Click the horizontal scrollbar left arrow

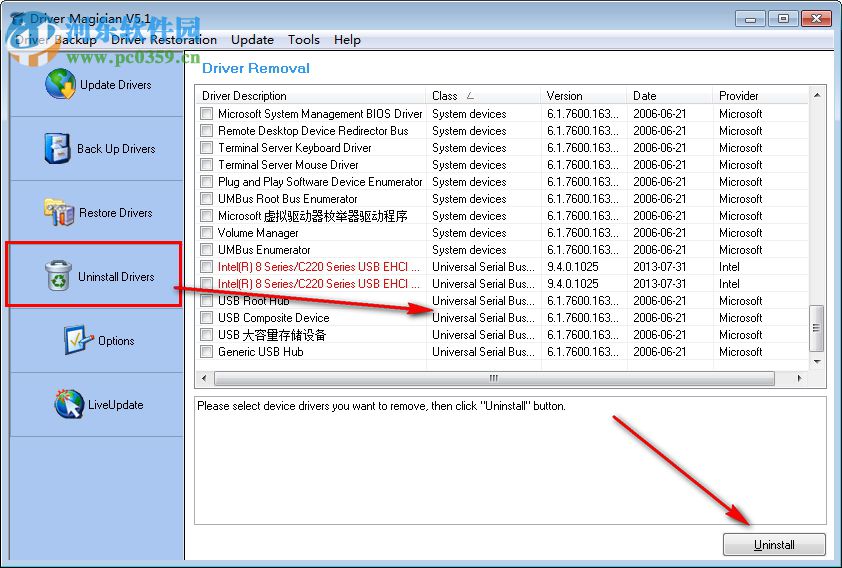(204, 378)
